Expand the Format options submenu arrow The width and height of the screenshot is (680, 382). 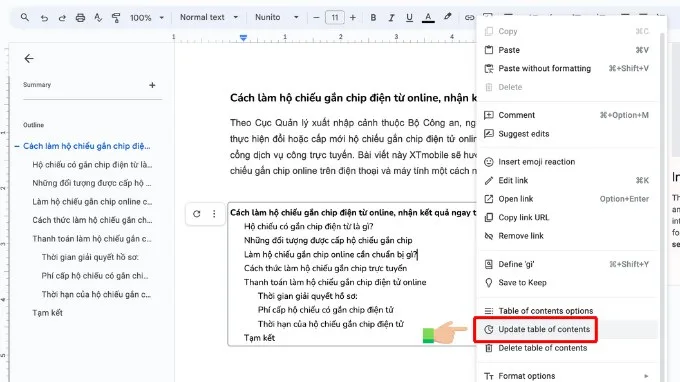tap(646, 376)
